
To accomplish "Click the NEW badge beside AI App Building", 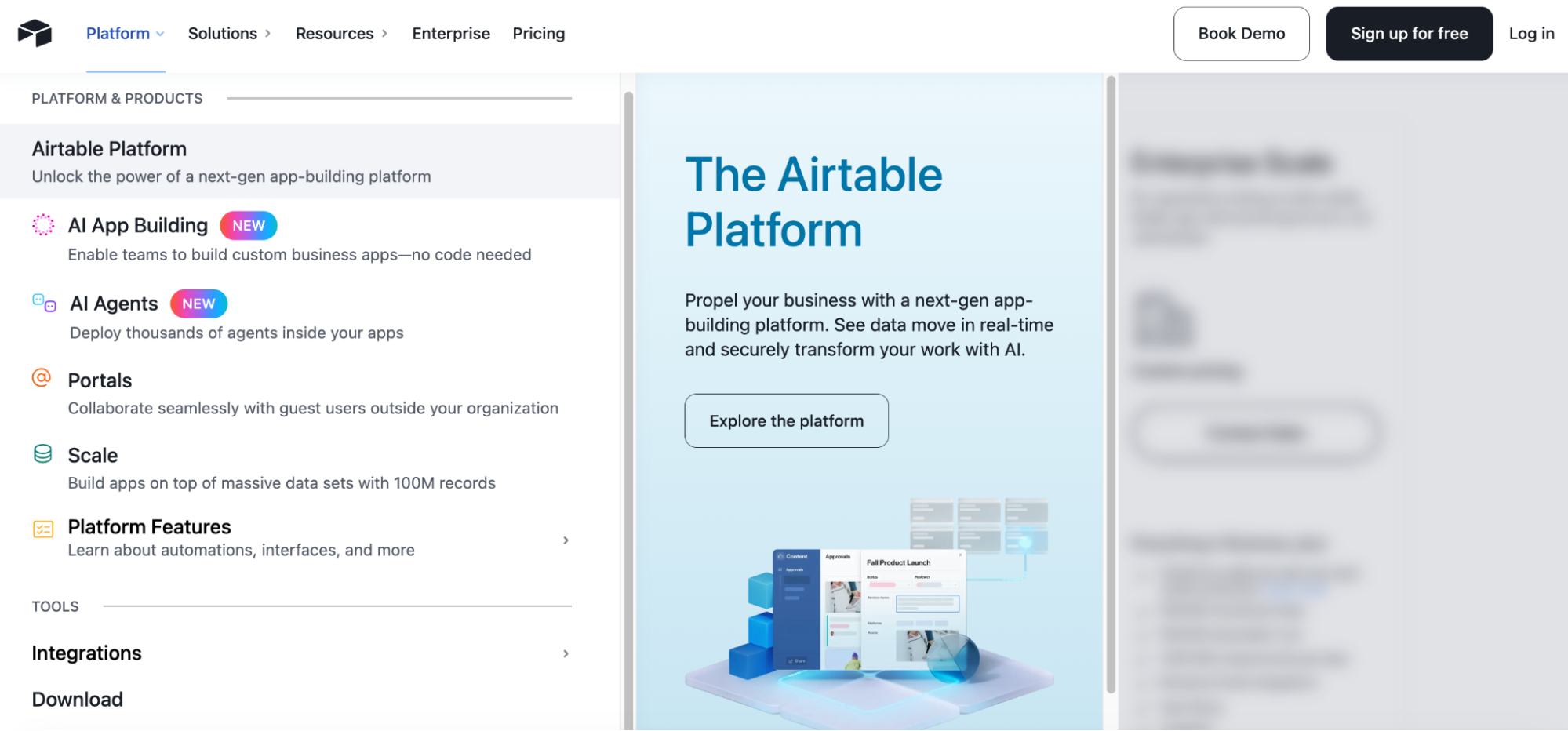I will 248,225.
